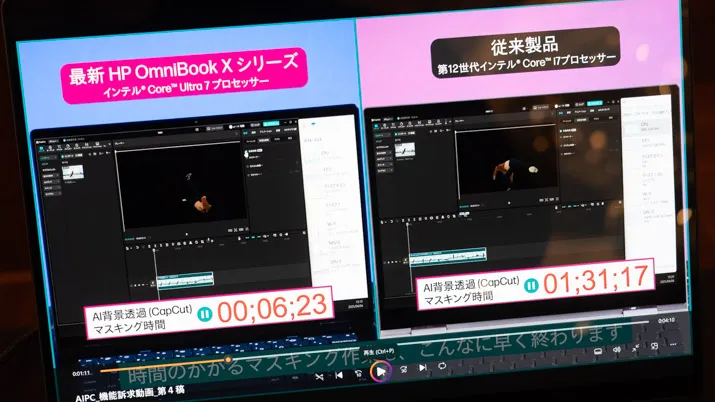Screen dimensions: 715x402
Task: Click the pink HP OmniBook X シリーズ banner
Action: pos(184,75)
